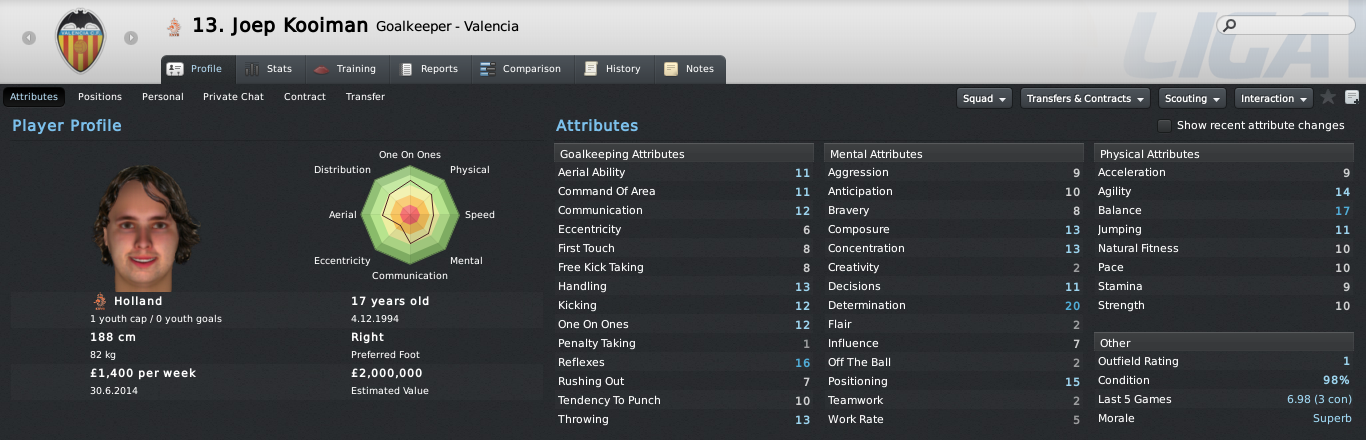The image size is (1366, 440).
Task: Go to the Contract section
Action: click(305, 97)
